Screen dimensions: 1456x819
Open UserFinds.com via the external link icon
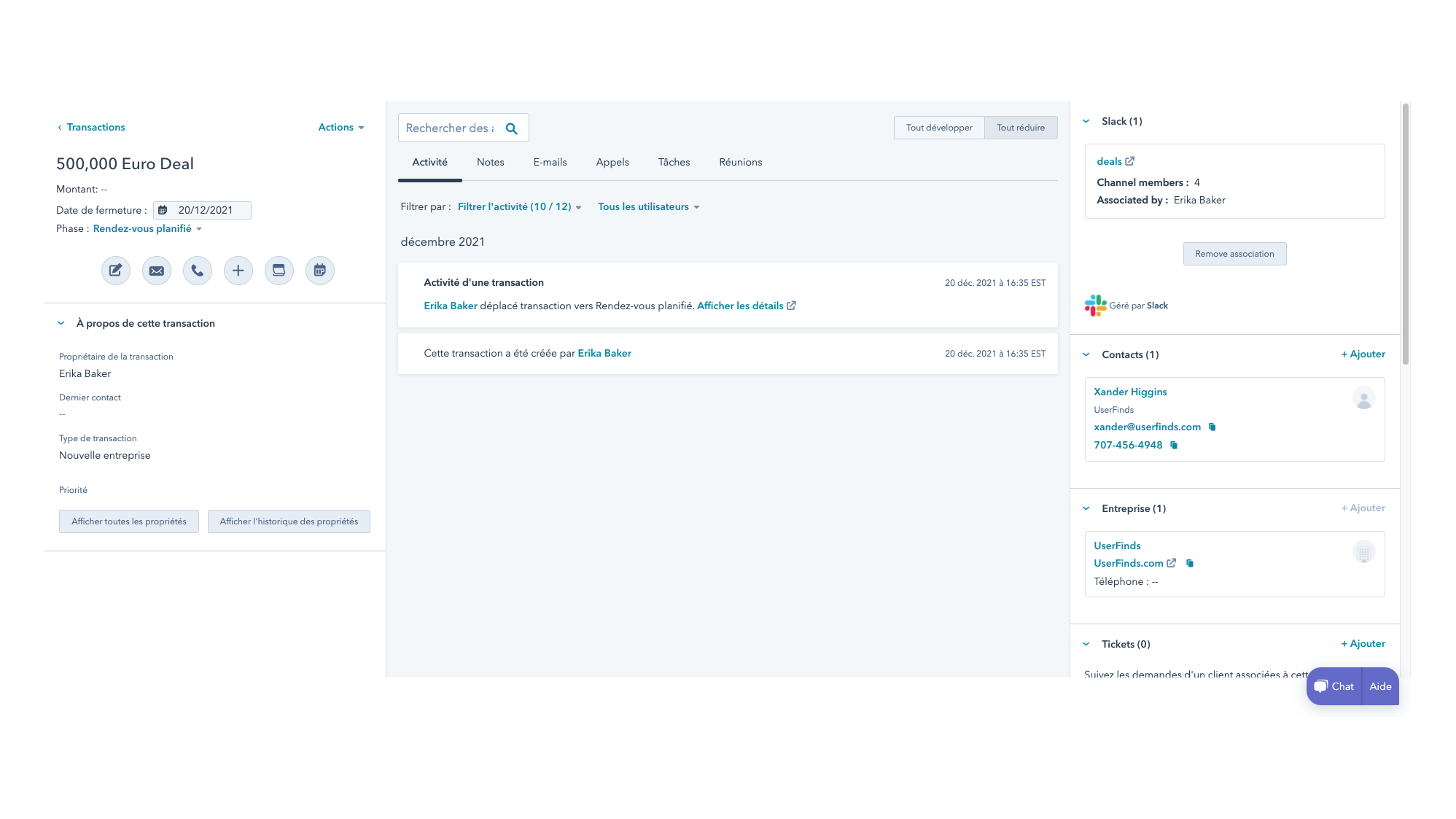tap(1172, 562)
